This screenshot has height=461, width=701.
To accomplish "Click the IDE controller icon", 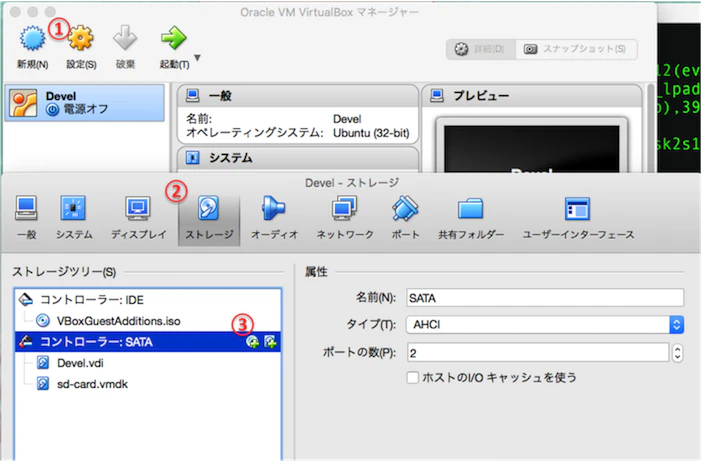I will 26,299.
